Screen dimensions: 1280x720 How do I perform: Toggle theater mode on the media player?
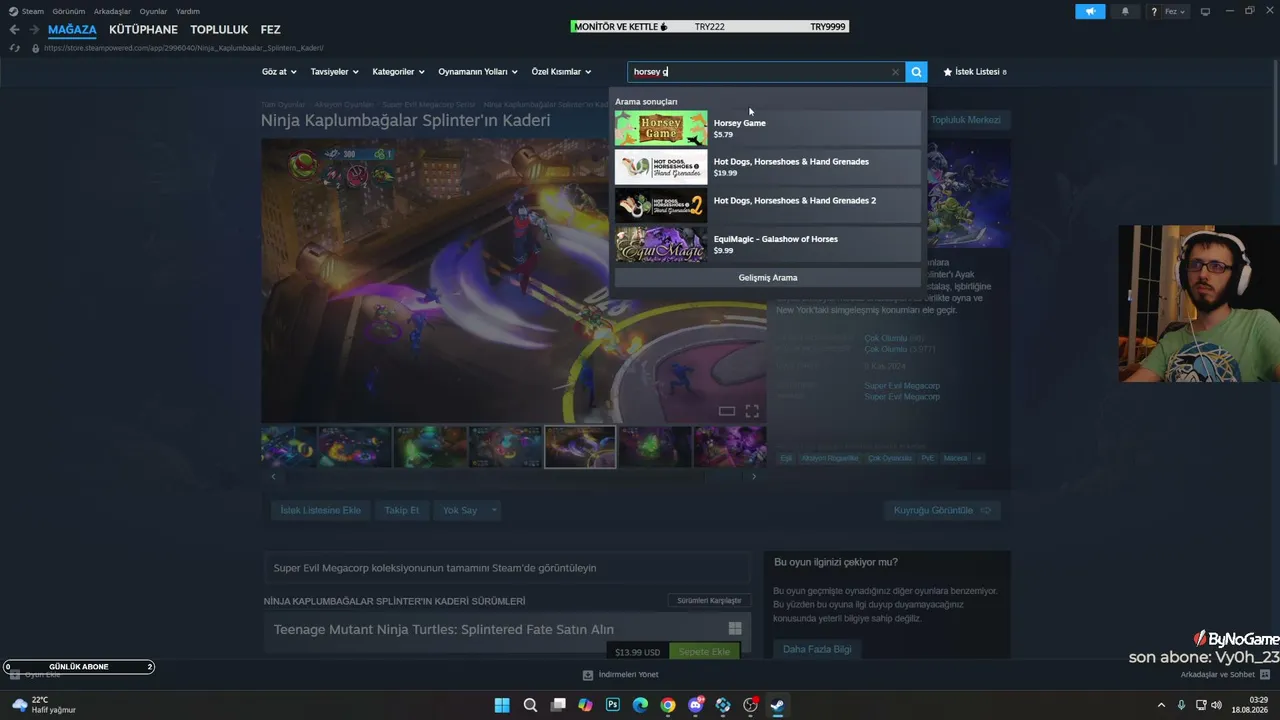point(727,411)
